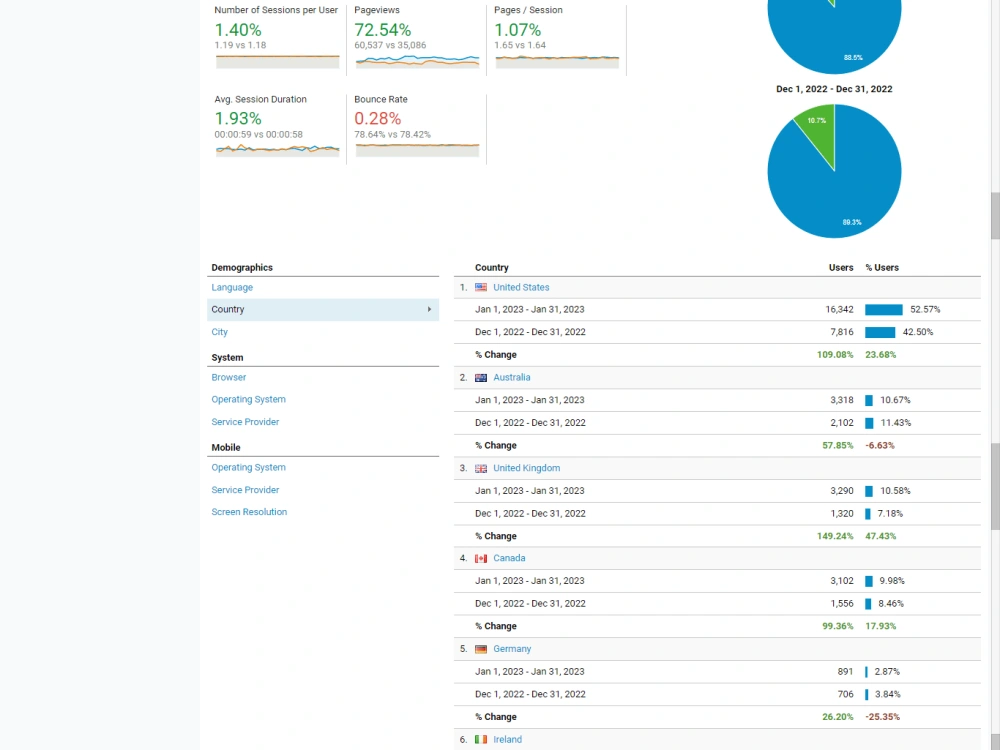1000x750 pixels.
Task: Select Service Provider under System
Action: [246, 422]
